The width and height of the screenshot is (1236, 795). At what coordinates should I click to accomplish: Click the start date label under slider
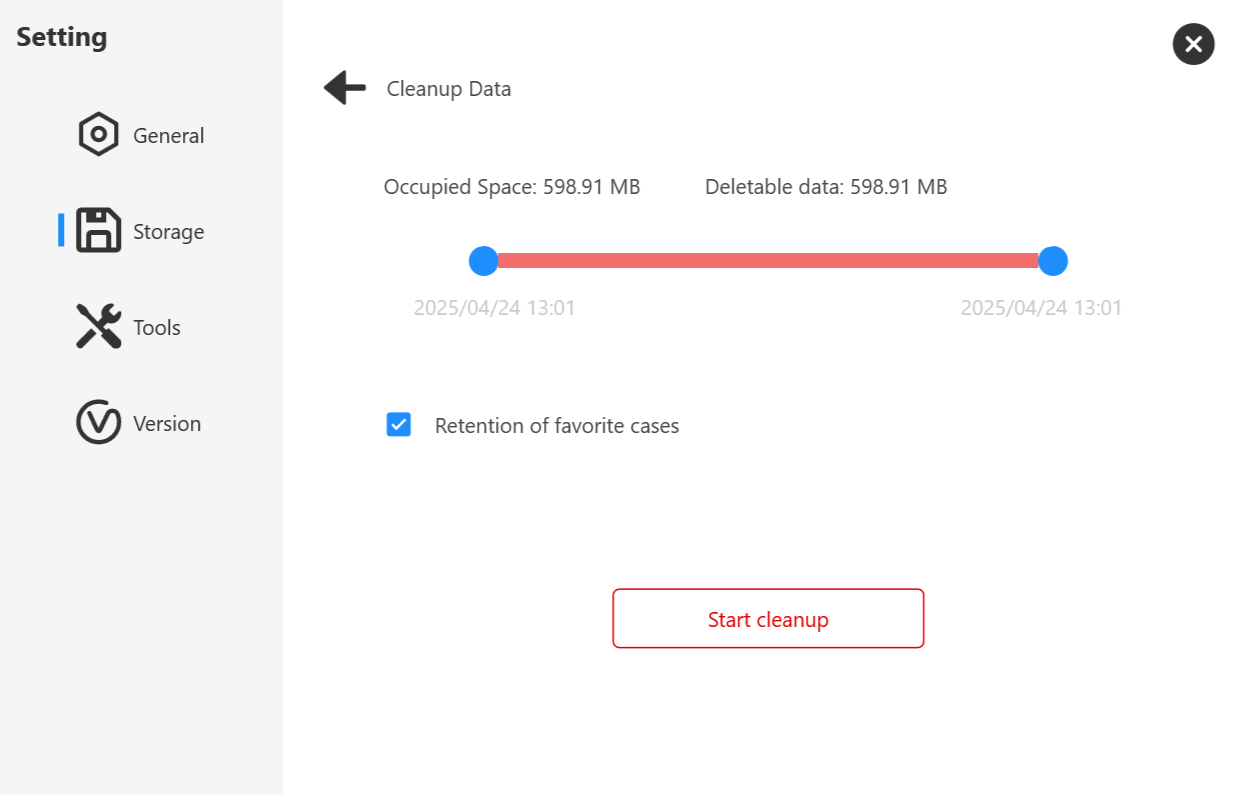point(495,308)
